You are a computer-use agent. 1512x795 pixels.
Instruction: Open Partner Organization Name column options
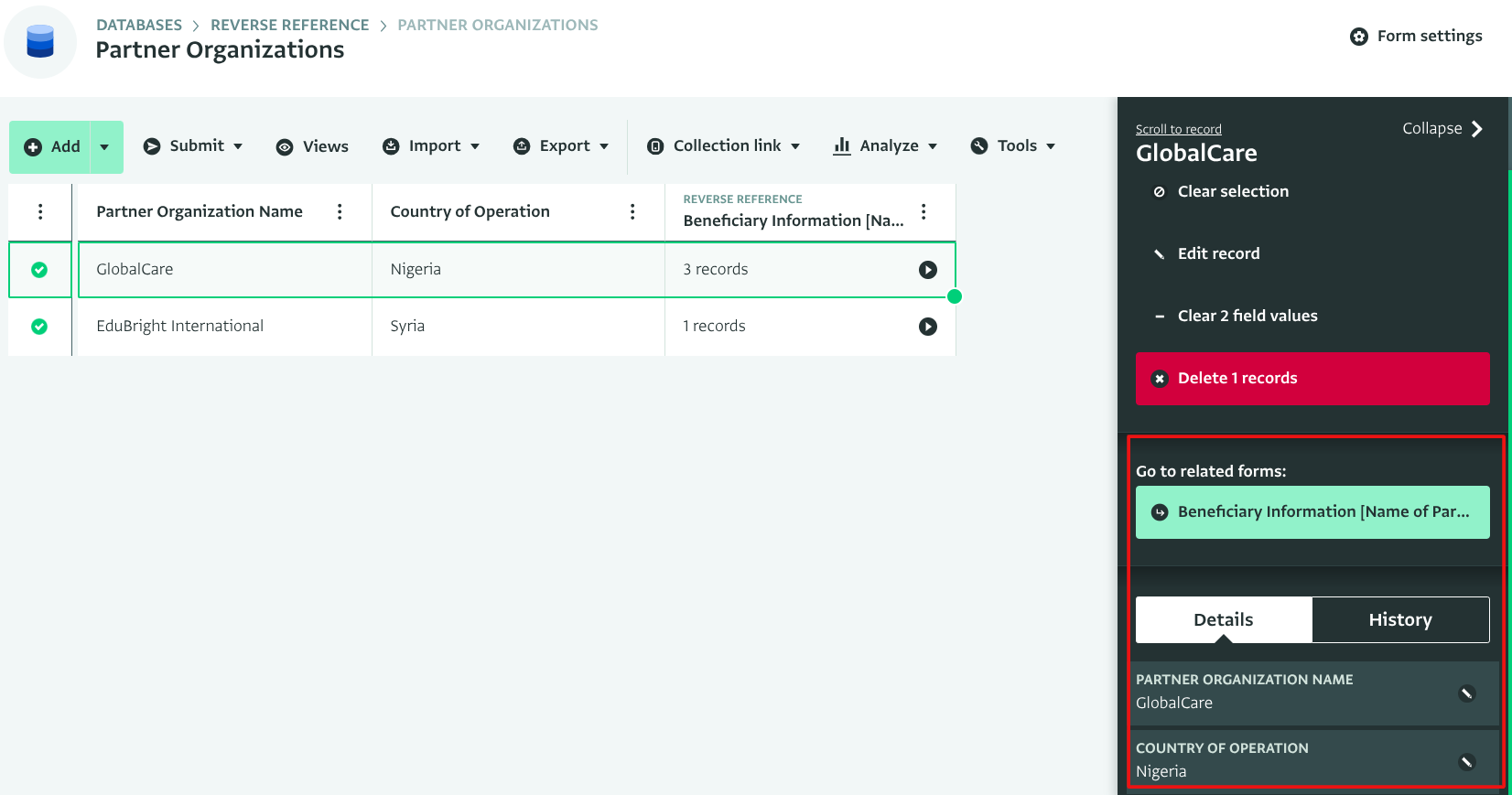(340, 211)
